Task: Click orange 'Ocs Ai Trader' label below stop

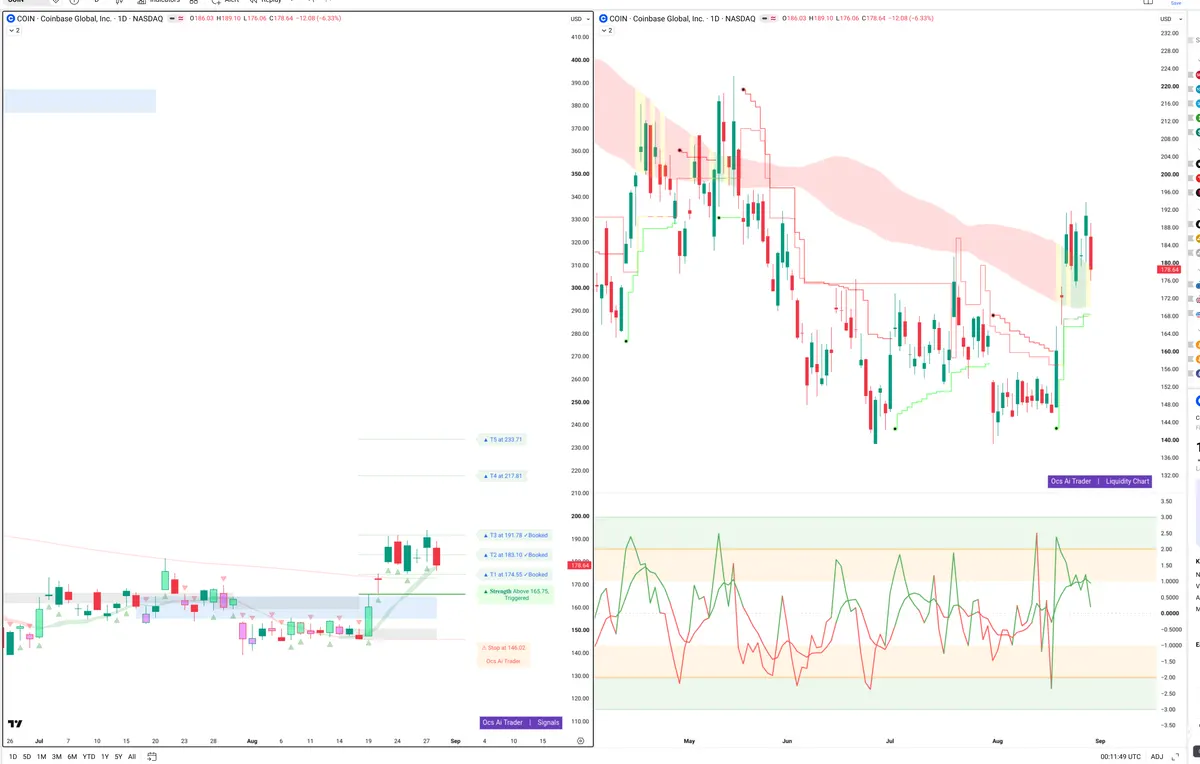Action: tap(503, 661)
